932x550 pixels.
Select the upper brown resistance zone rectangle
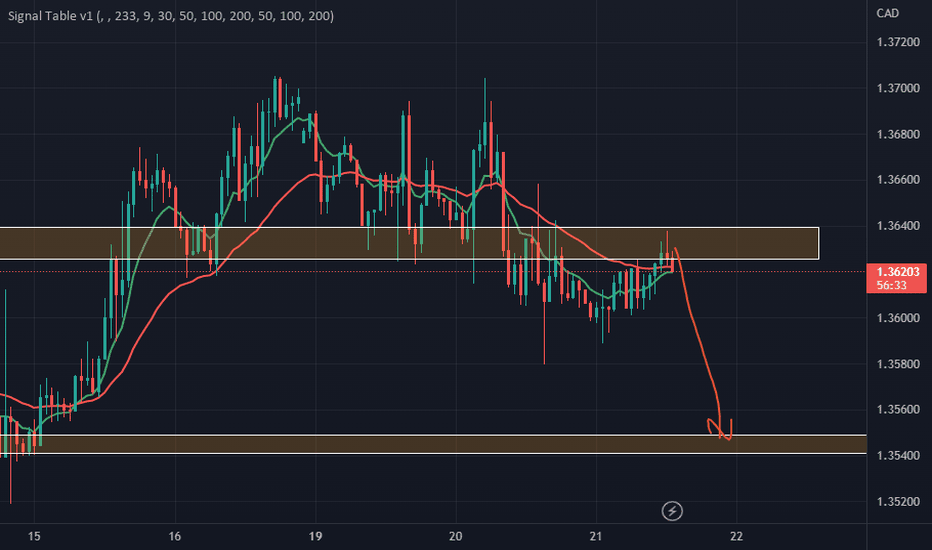410,243
